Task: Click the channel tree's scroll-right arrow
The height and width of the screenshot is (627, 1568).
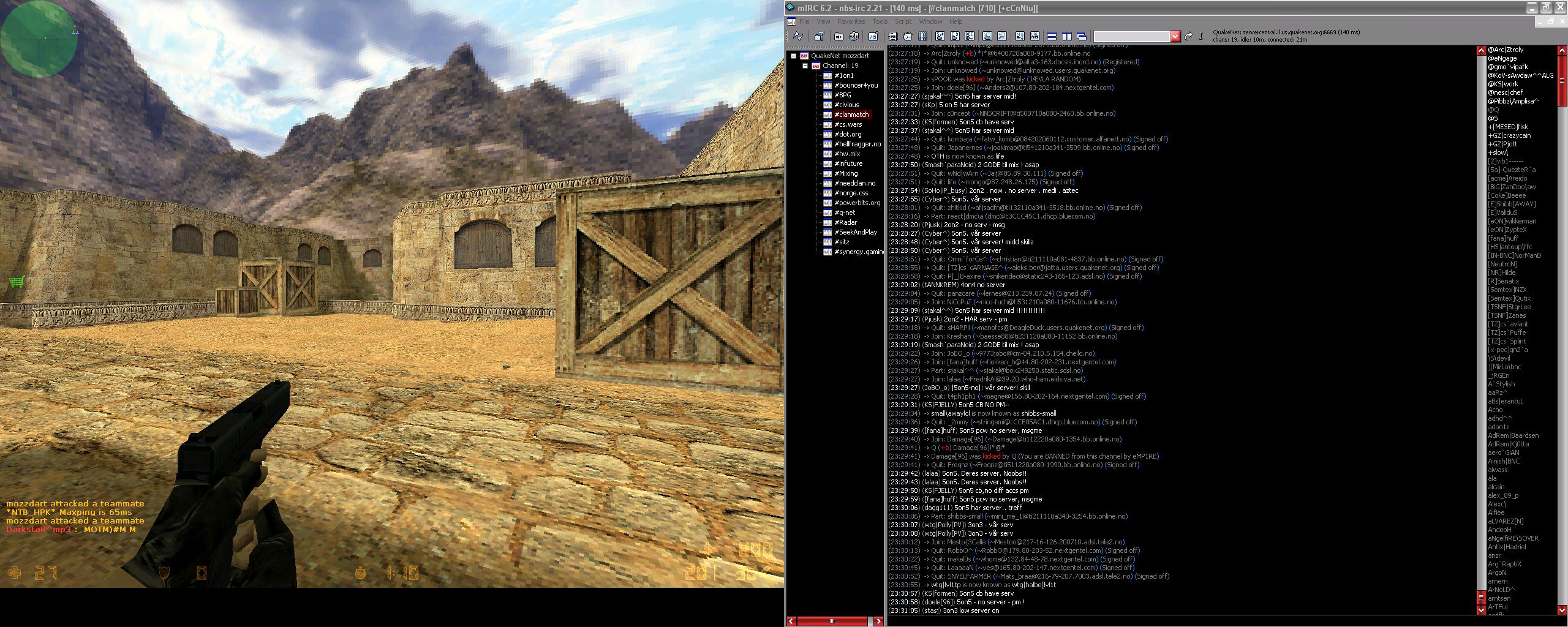Action: point(878,621)
